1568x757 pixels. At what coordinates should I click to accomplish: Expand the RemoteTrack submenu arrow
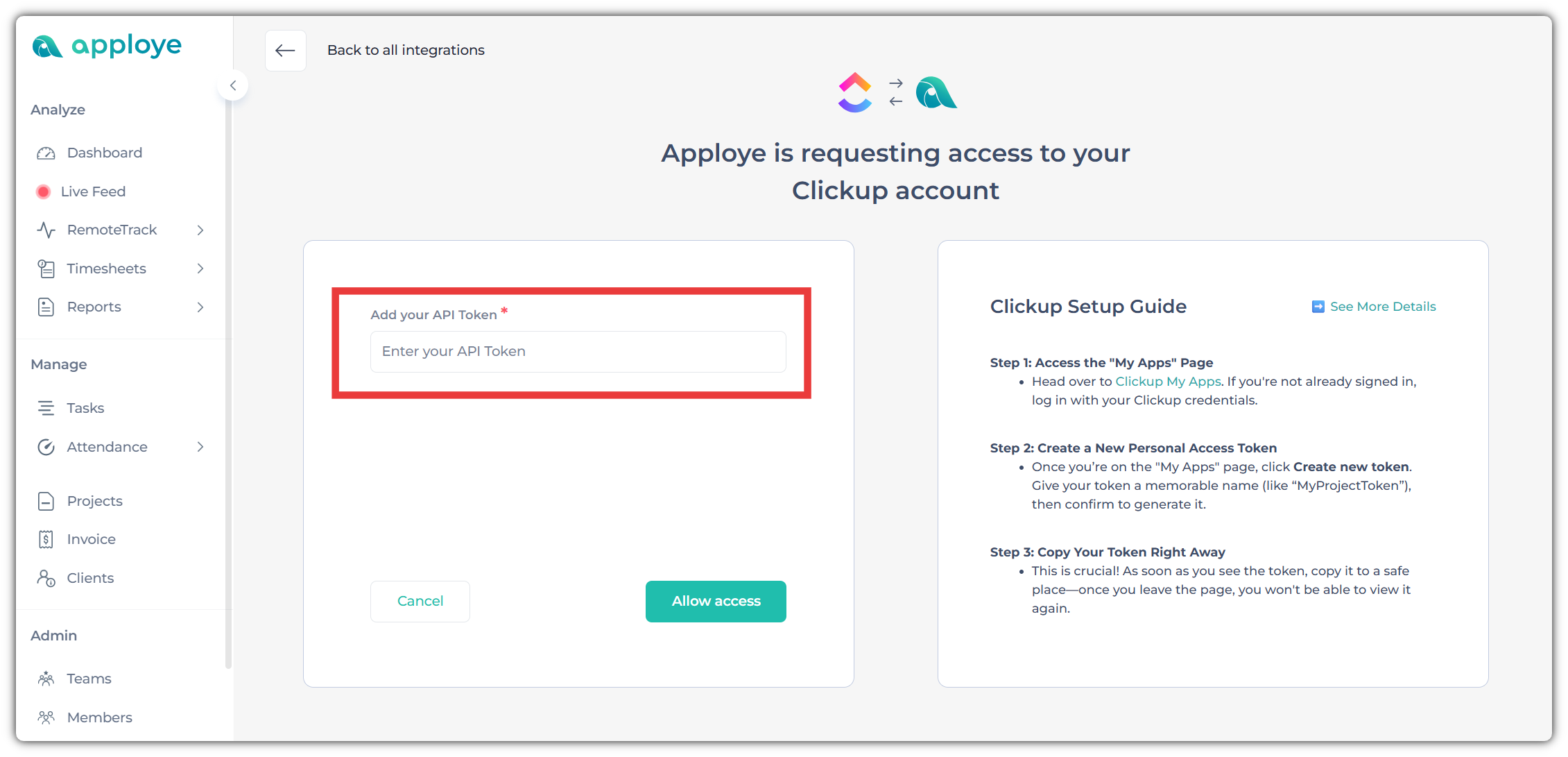point(200,230)
